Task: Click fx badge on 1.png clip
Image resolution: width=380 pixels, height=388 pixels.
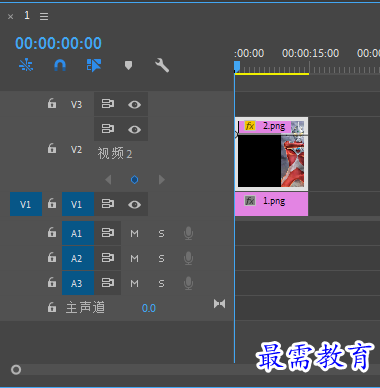Action: [250, 201]
